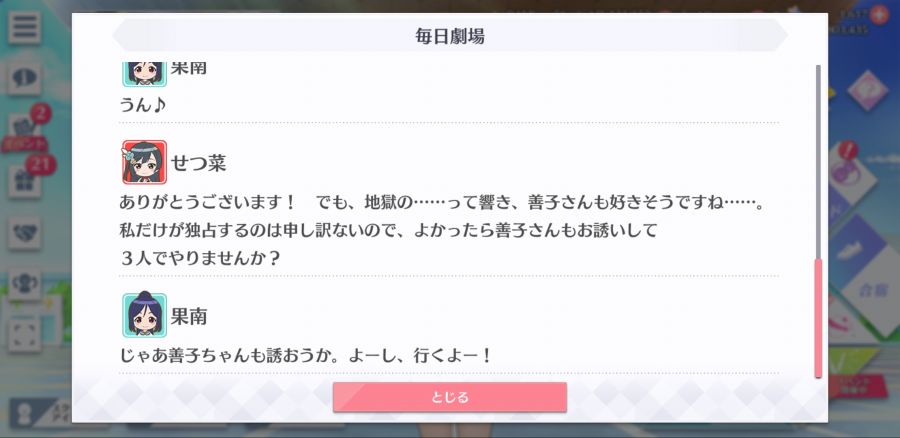Click the pink scrollbar thumb in the dialog
This screenshot has height=438, width=900.
[818, 317]
